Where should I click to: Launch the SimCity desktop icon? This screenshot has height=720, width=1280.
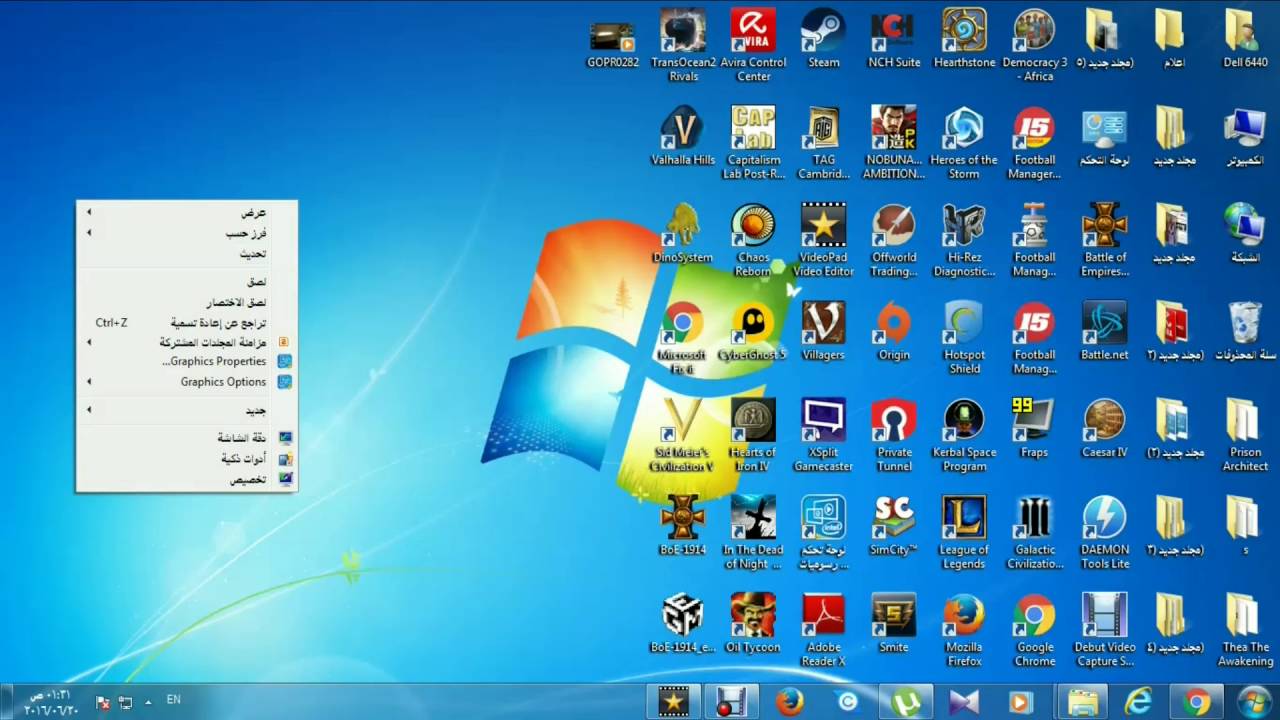point(893,527)
